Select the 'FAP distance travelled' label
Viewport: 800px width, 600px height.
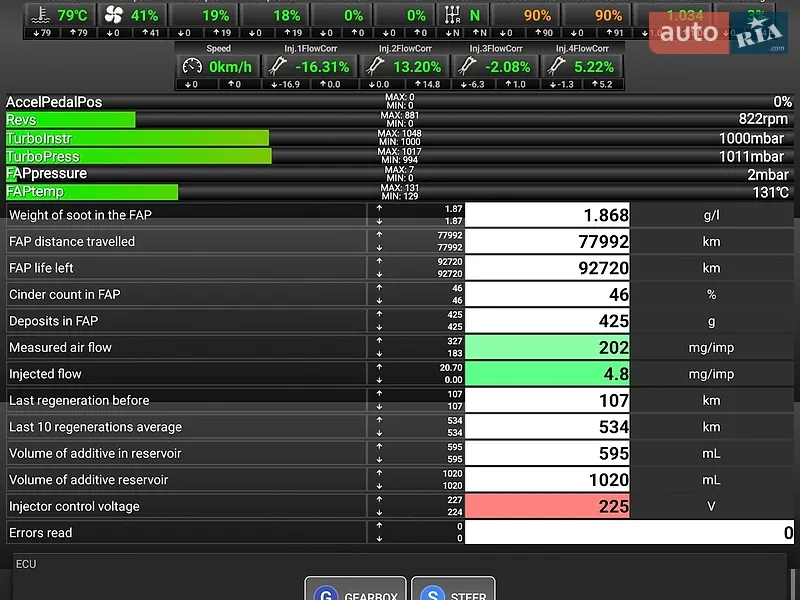(x=72, y=241)
